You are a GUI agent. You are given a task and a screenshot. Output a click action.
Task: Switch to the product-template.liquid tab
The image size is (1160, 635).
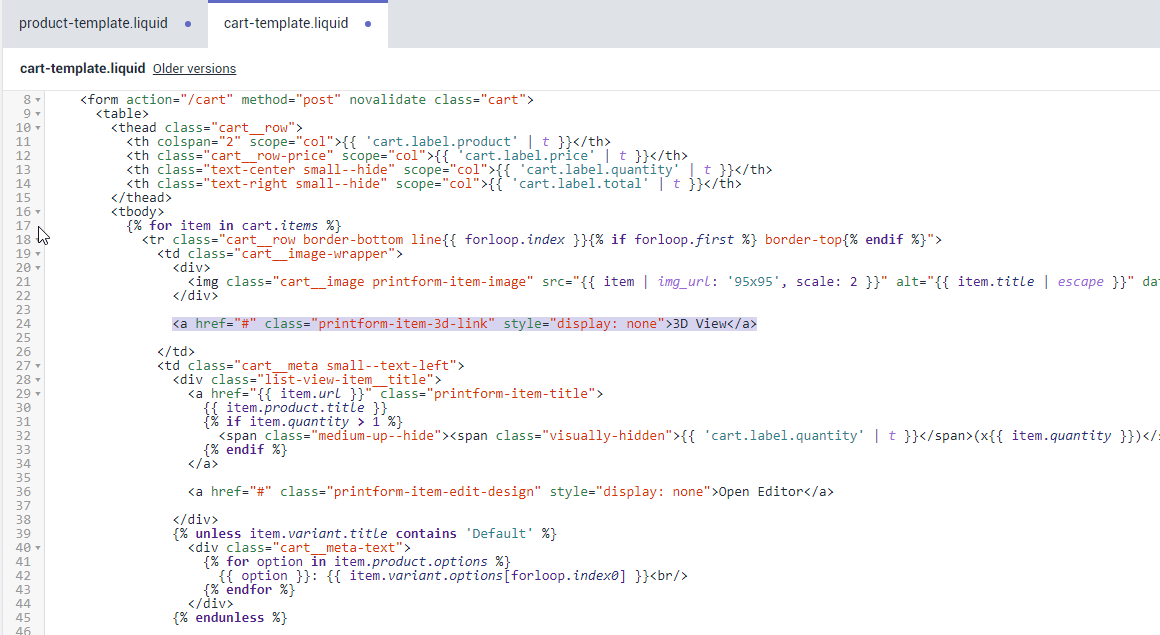(93, 23)
